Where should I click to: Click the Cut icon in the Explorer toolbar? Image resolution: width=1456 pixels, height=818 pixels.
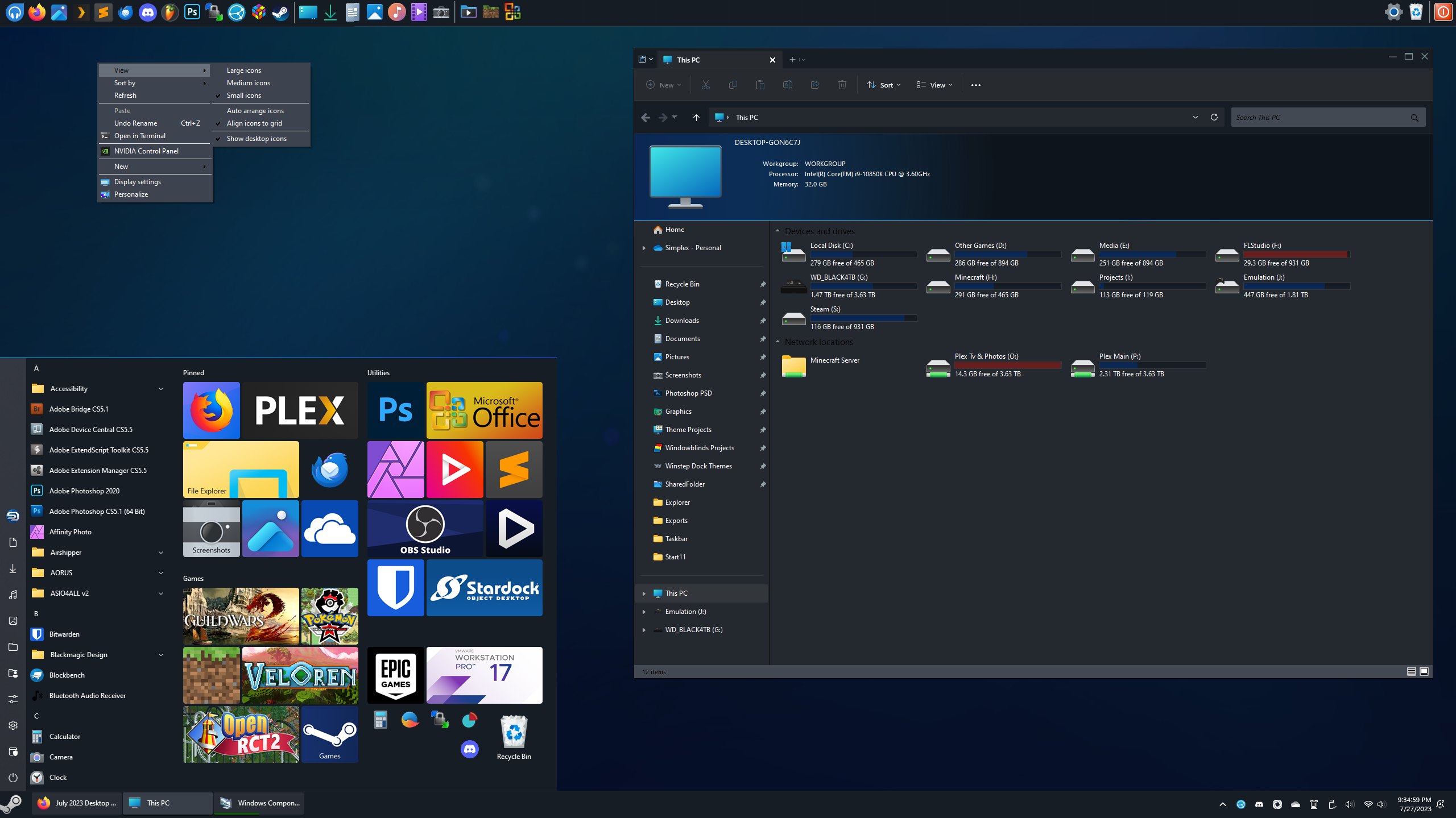[x=705, y=85]
